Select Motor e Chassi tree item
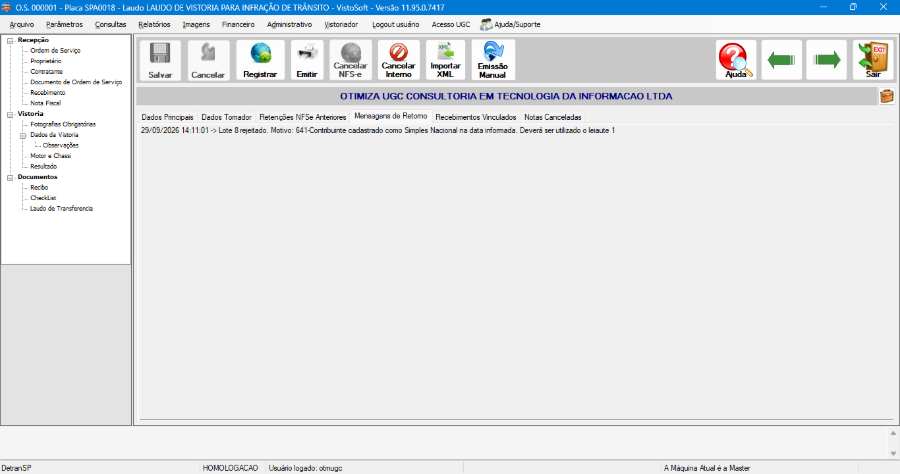This screenshot has width=900, height=474. tap(51, 156)
